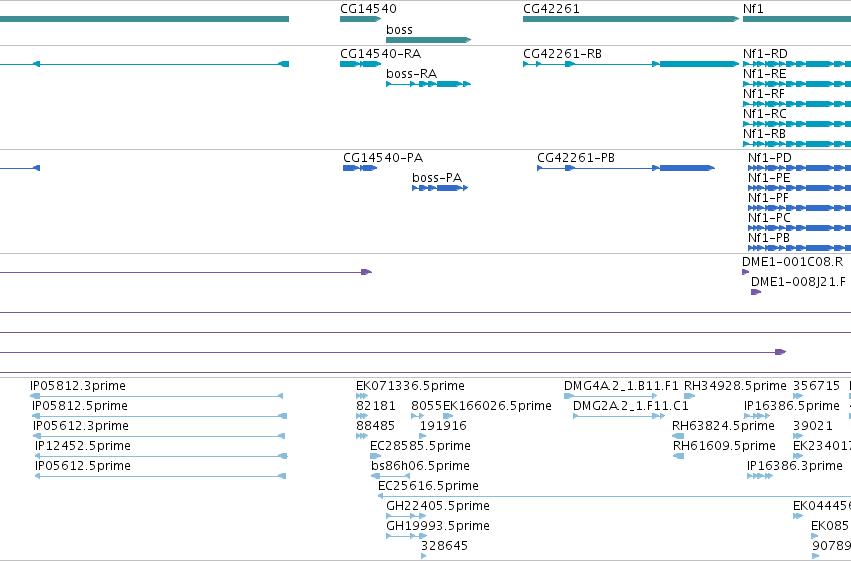Viewport: 851px width, 561px height.
Task: Select the IP05612.3prime EST feature
Action: click(159, 436)
